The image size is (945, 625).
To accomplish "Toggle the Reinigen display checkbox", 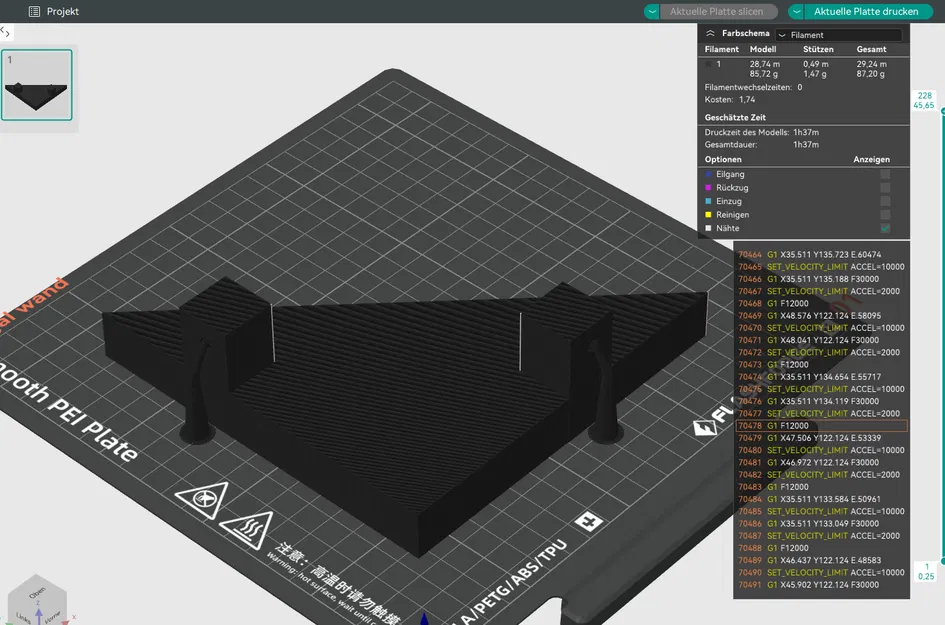I will (885, 215).
